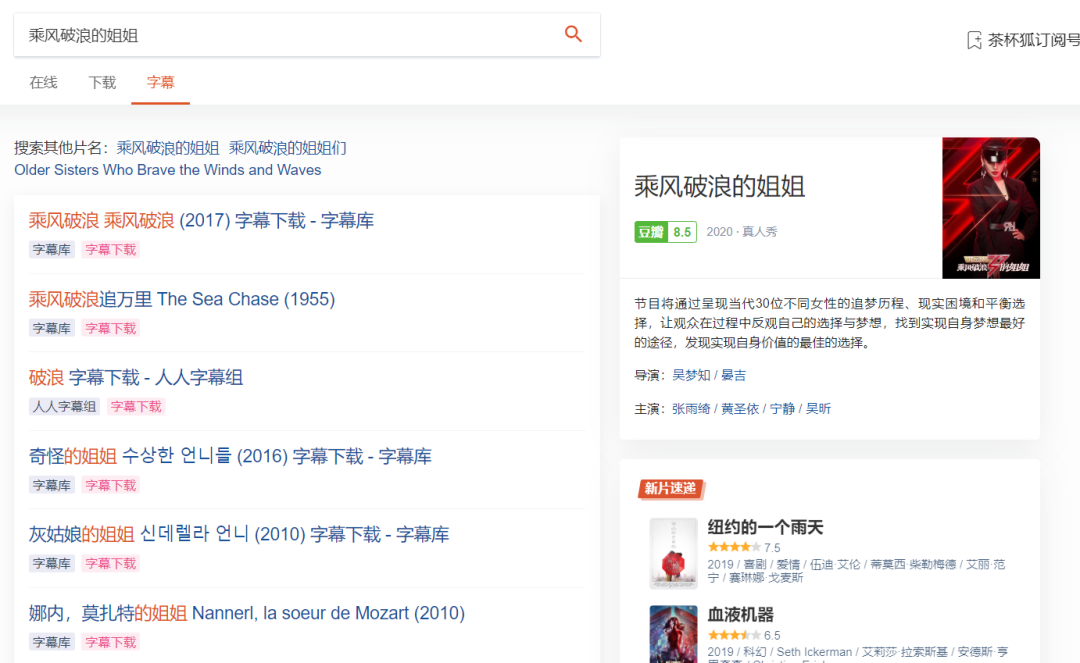The width and height of the screenshot is (1080, 663).
Task: Open 破浪 字幕下载 - 人人字幕组 result
Action: coord(136,377)
